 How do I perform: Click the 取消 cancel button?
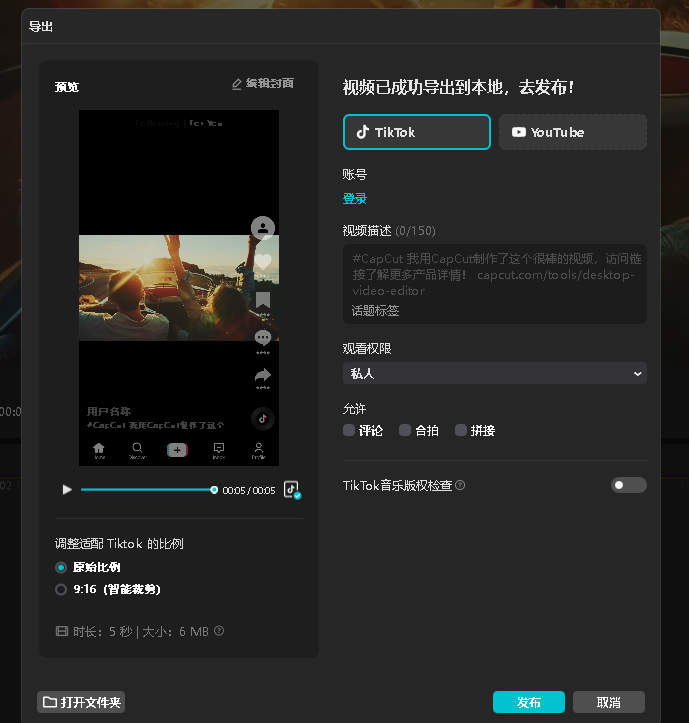[x=609, y=702]
